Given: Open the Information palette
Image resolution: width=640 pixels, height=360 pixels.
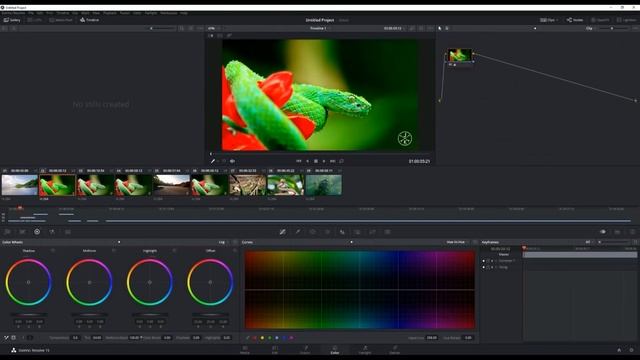Looking at the screenshot, I should [632, 232].
